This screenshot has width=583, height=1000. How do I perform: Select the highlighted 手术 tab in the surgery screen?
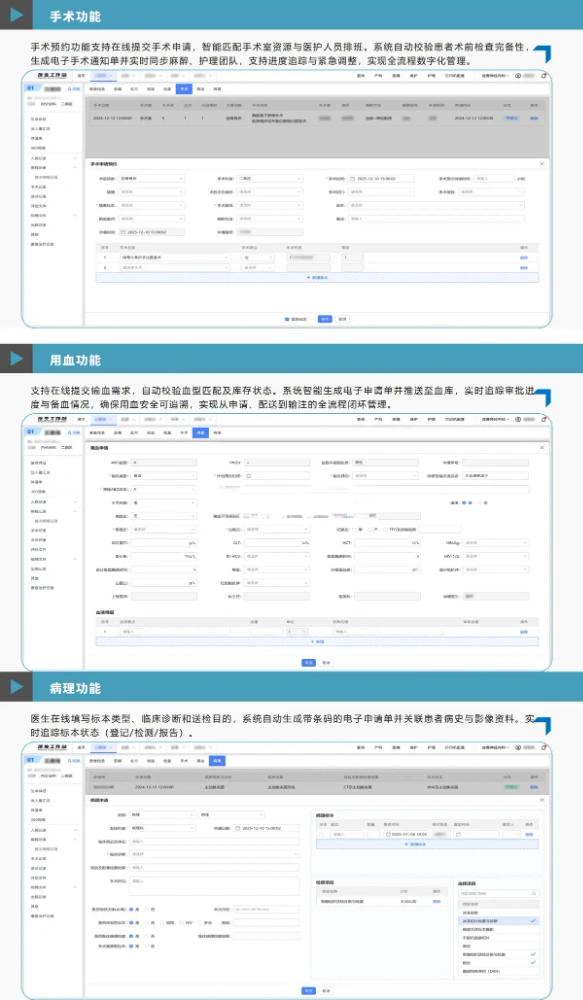pos(184,89)
